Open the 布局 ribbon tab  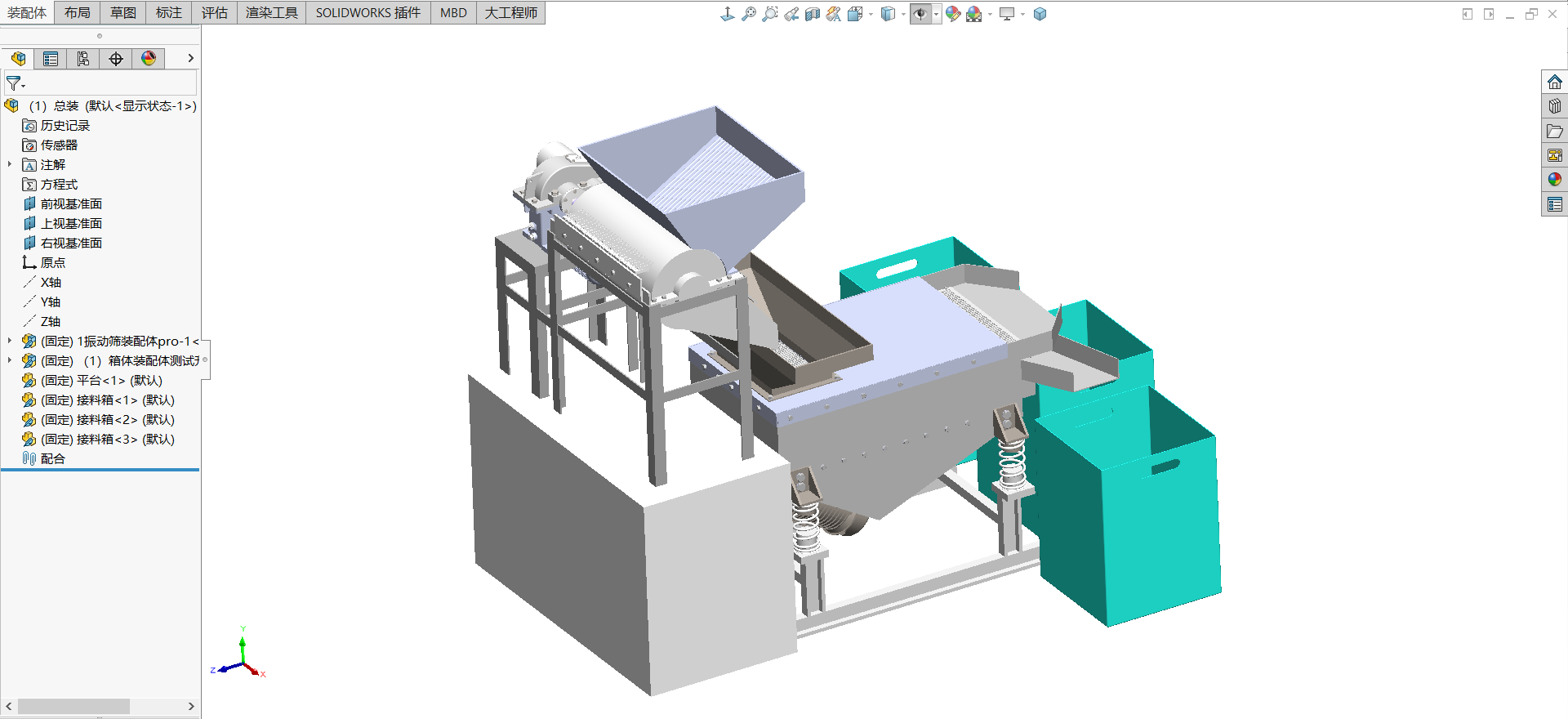tap(78, 13)
